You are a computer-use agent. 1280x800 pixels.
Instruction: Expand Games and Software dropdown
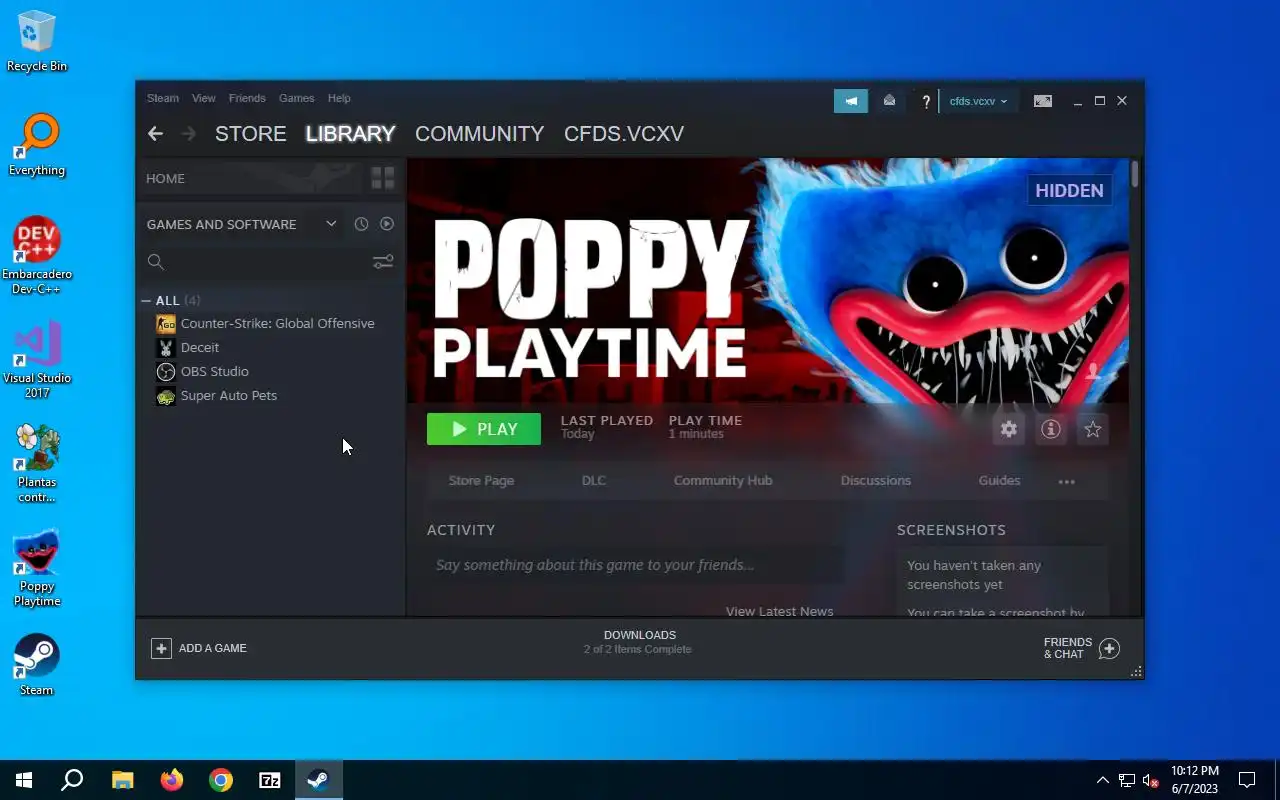click(x=331, y=224)
